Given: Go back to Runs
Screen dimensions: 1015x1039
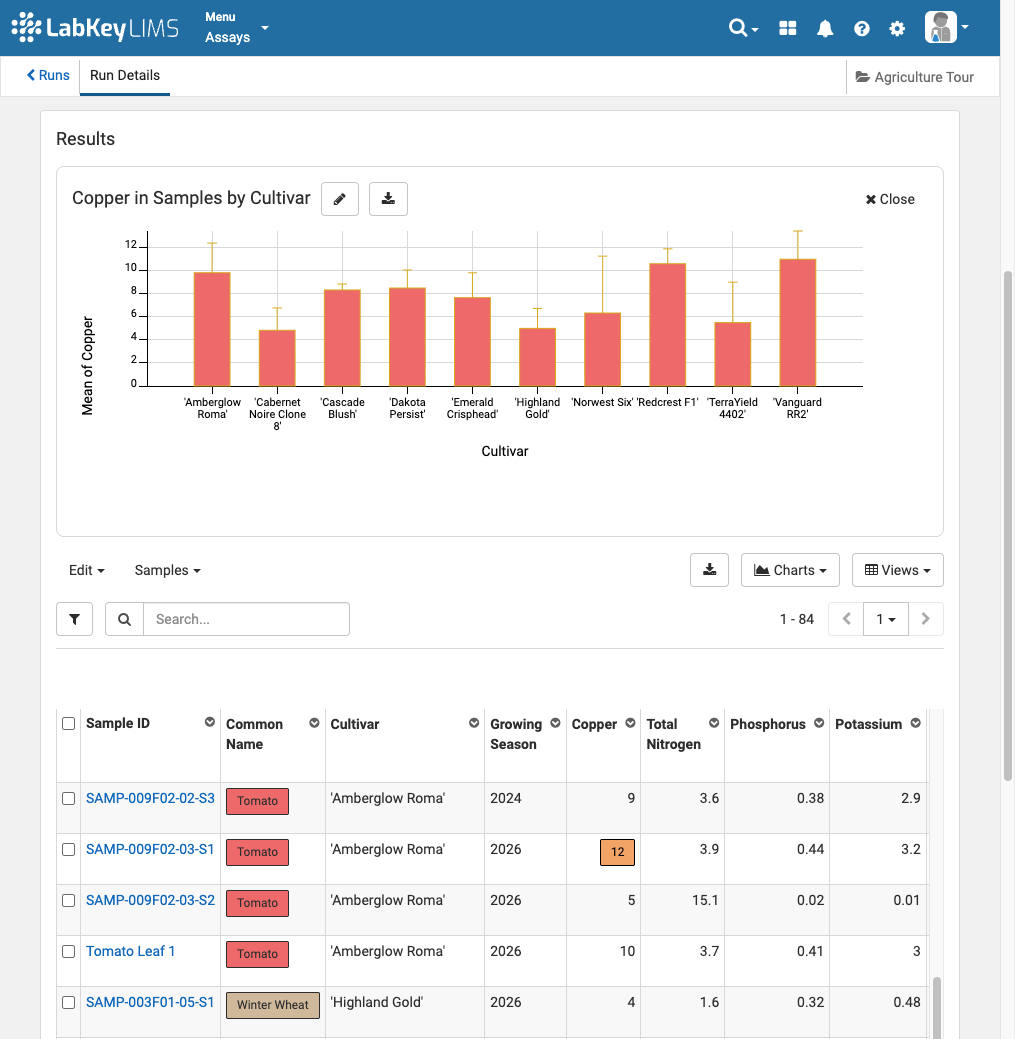Looking at the screenshot, I should coord(48,76).
